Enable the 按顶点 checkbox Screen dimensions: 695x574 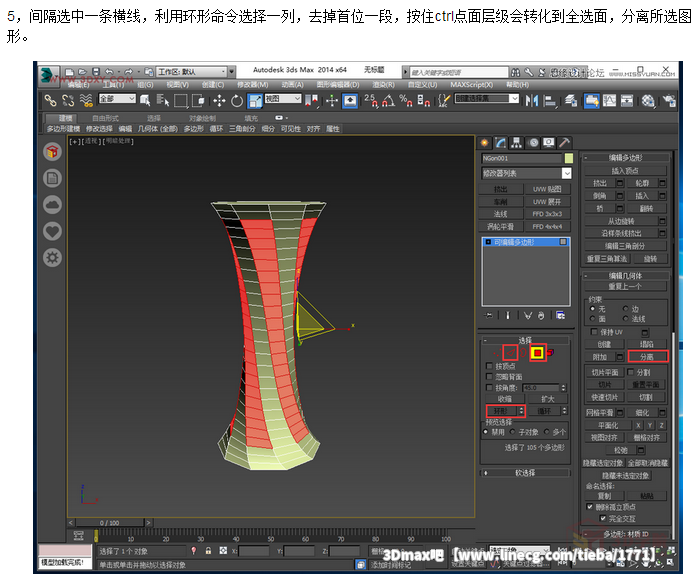[489, 366]
